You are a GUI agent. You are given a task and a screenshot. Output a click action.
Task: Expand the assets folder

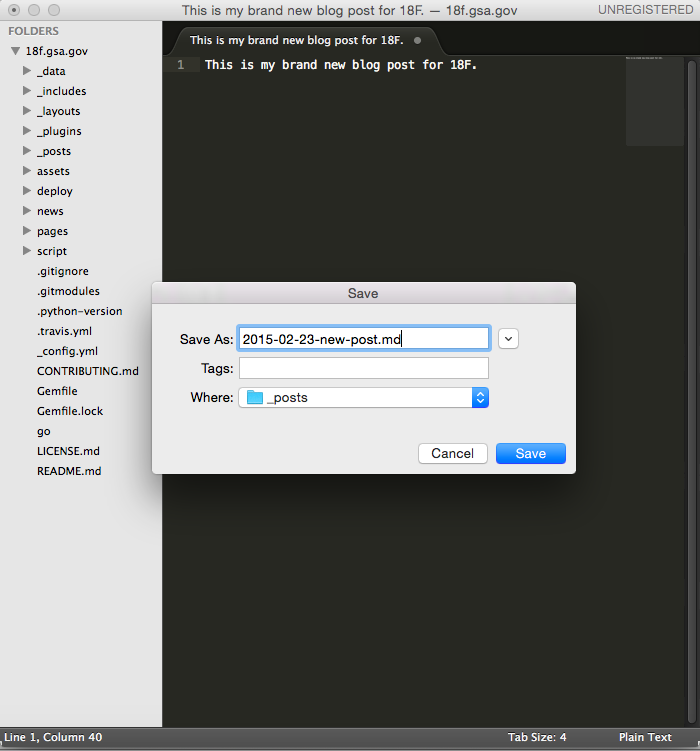pos(27,171)
